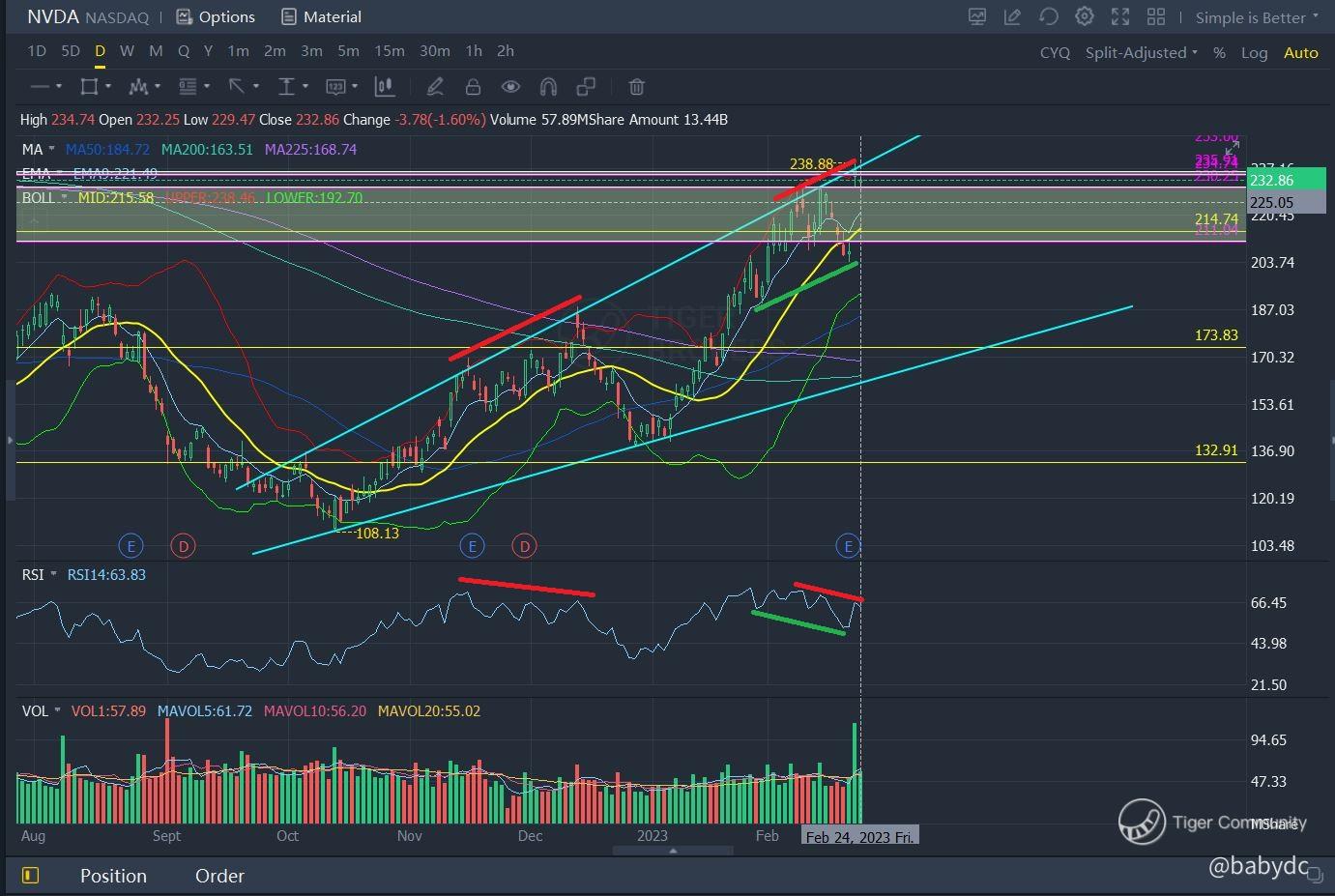Select the Y yearly timeframe
1335x896 pixels.
point(208,51)
